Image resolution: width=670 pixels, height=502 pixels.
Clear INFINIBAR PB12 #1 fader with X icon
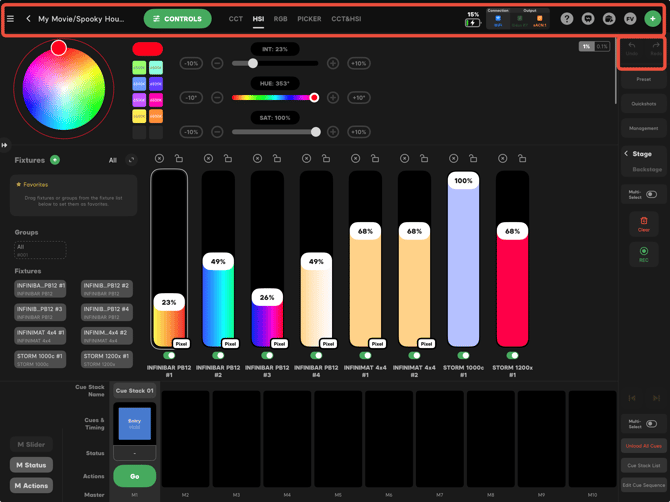tap(159, 159)
